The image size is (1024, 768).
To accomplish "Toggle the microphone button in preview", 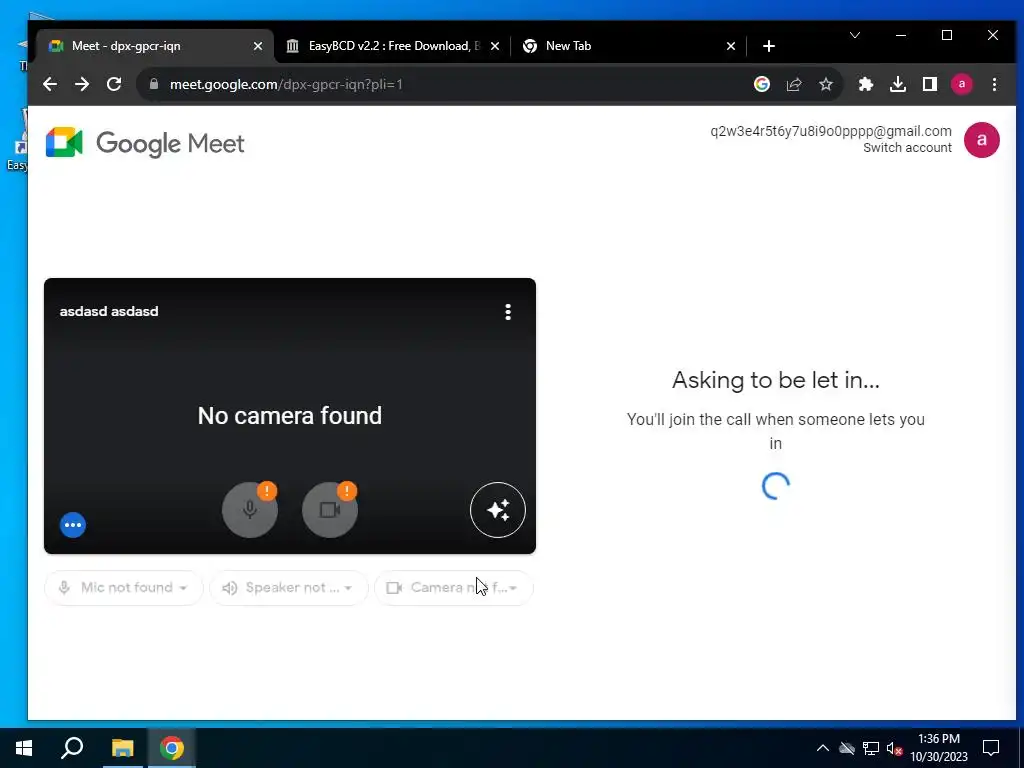I will coord(250,510).
